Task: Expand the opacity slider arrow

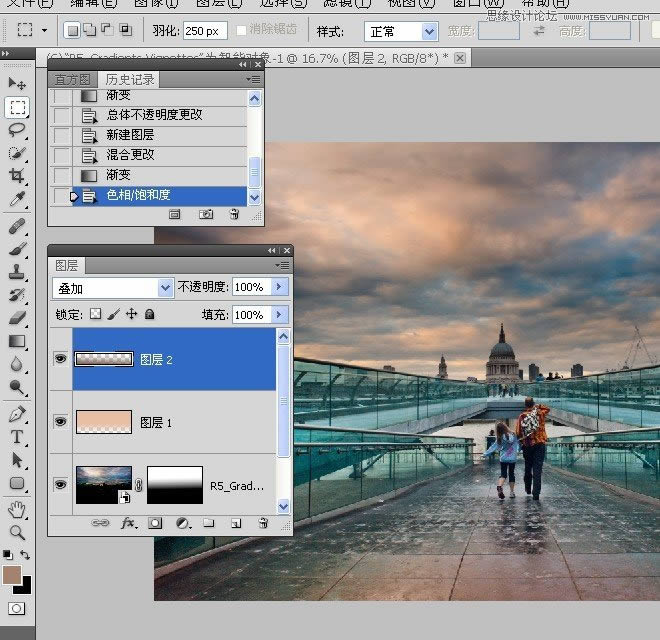Action: 279,287
